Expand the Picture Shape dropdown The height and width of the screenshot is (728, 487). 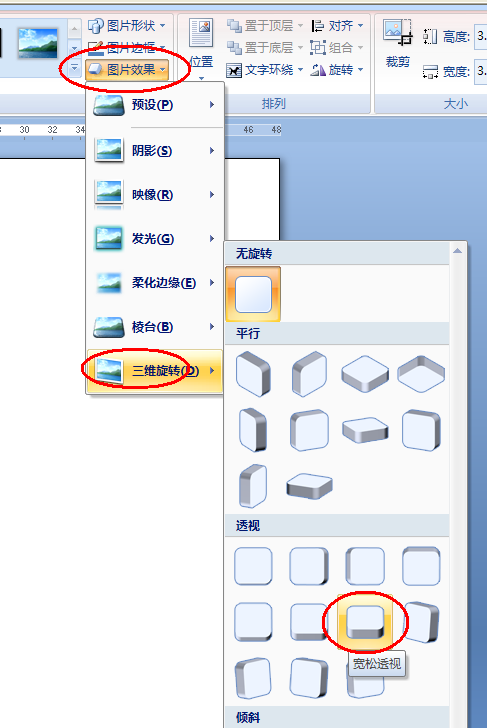pyautogui.click(x=127, y=26)
